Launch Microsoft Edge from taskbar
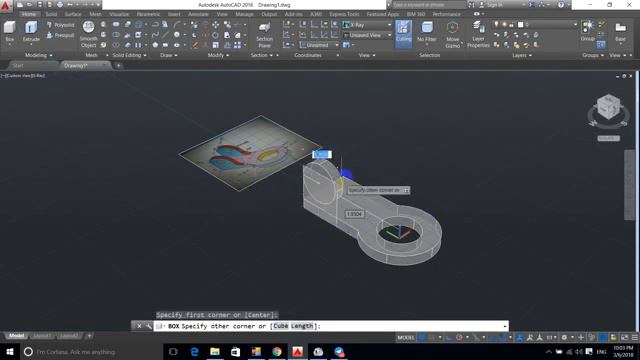Image resolution: width=640 pixels, height=360 pixels. click(194, 351)
